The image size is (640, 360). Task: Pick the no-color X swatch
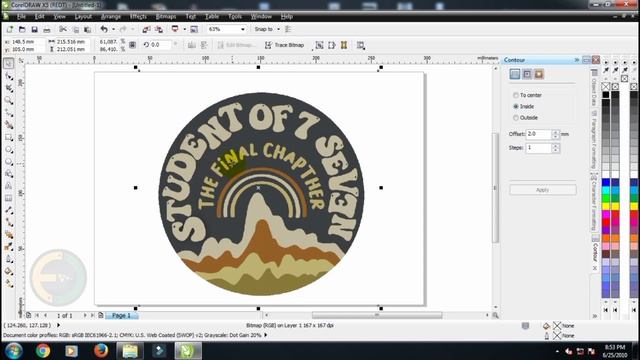pyautogui.click(x=606, y=87)
